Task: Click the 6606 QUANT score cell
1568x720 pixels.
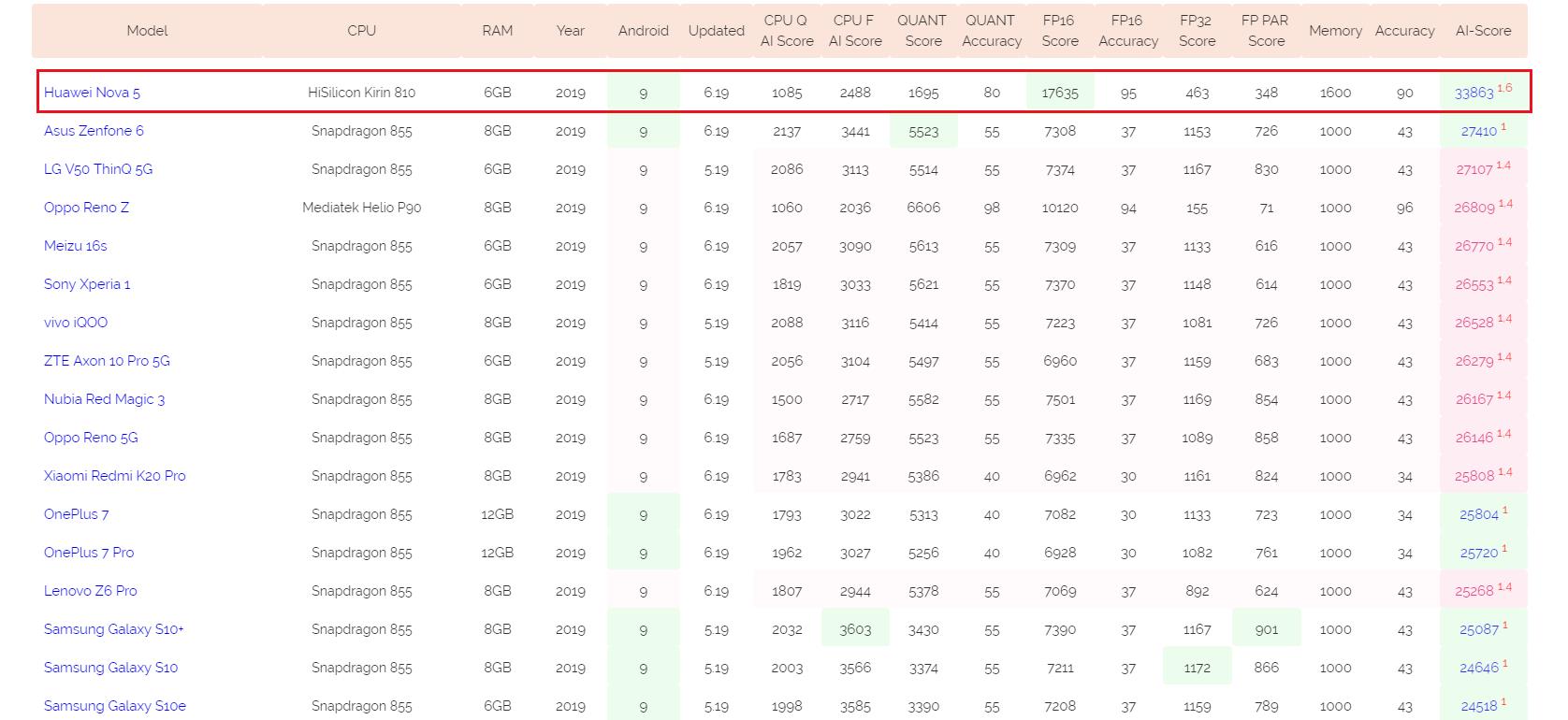Action: (x=922, y=208)
